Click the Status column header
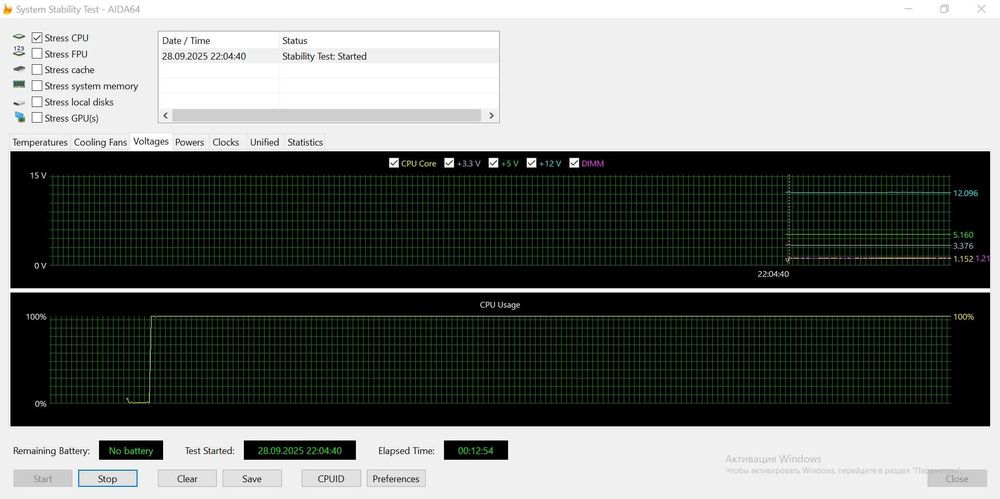This screenshot has width=1000, height=499. tap(389, 40)
